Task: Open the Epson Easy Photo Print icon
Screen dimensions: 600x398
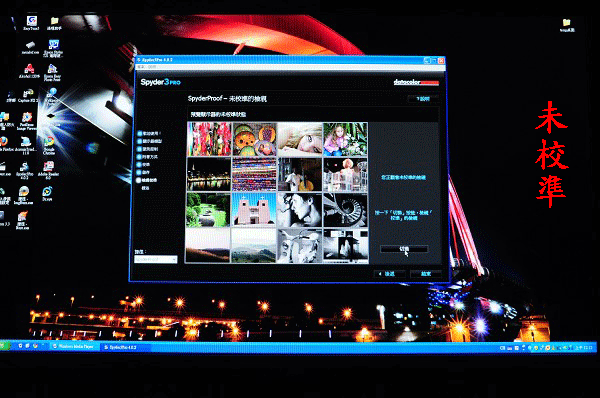Action: click(52, 73)
